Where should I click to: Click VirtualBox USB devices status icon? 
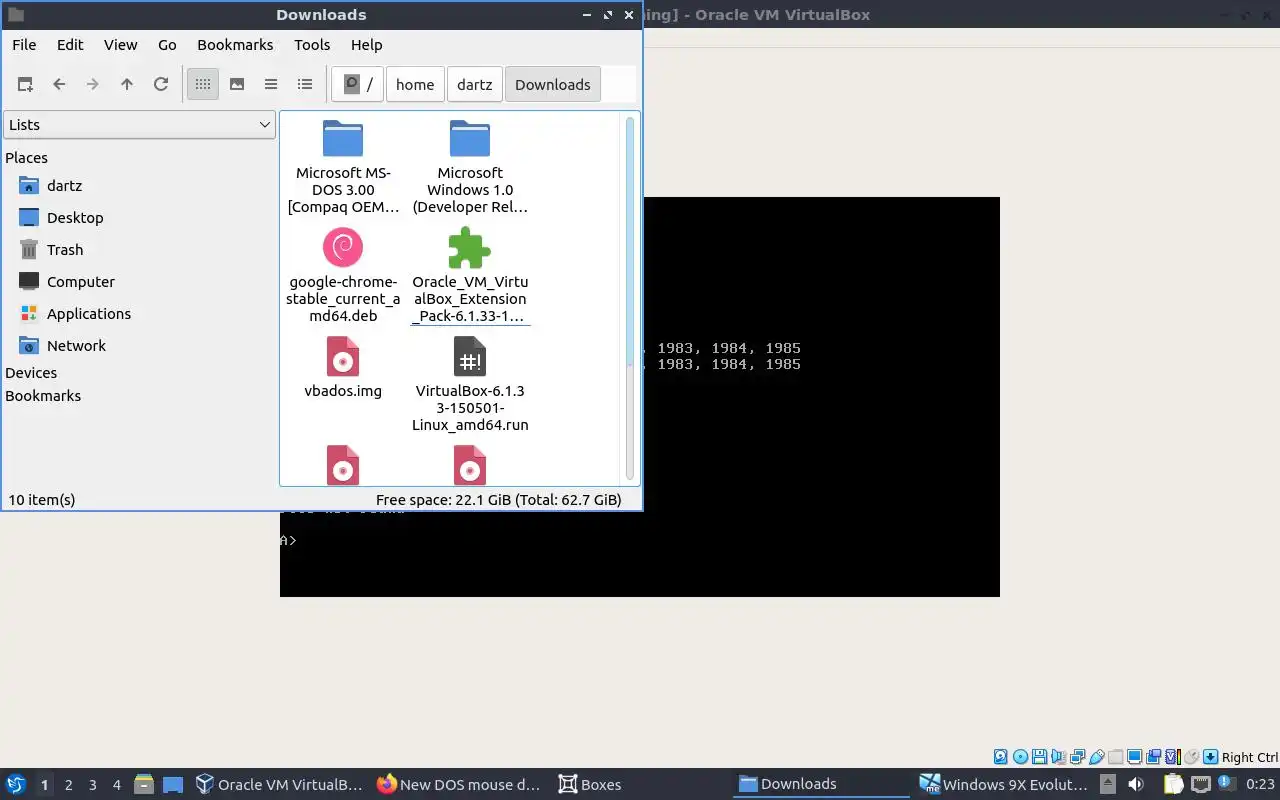[1097, 757]
